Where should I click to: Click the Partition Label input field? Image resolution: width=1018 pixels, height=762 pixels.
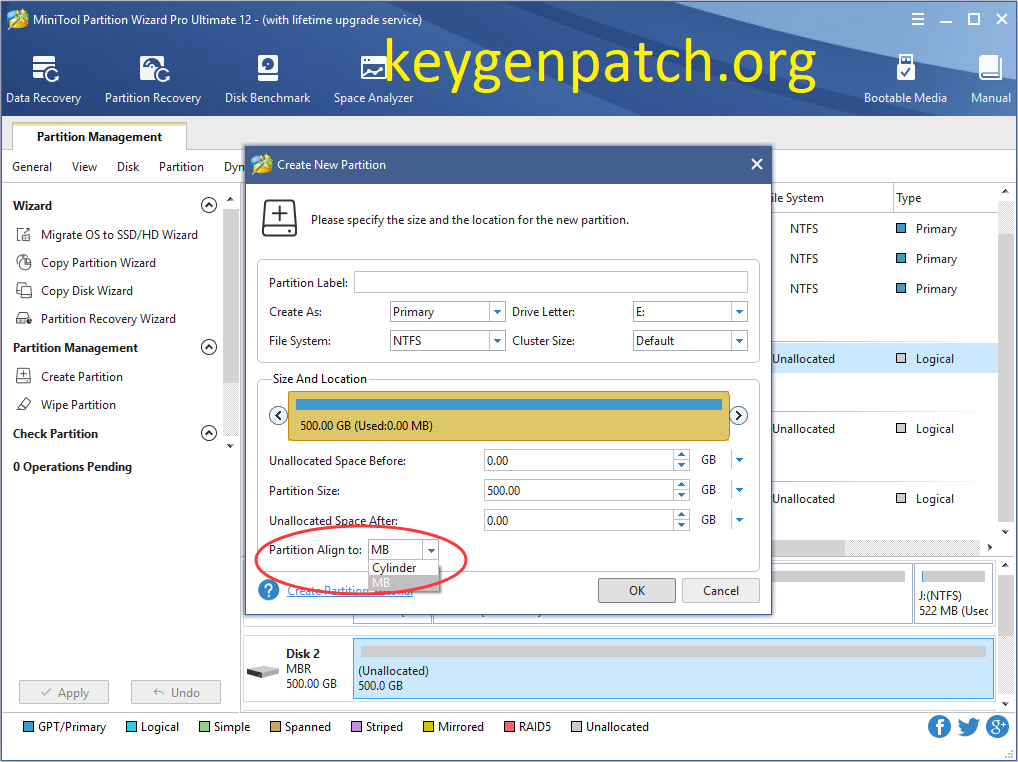coord(551,282)
